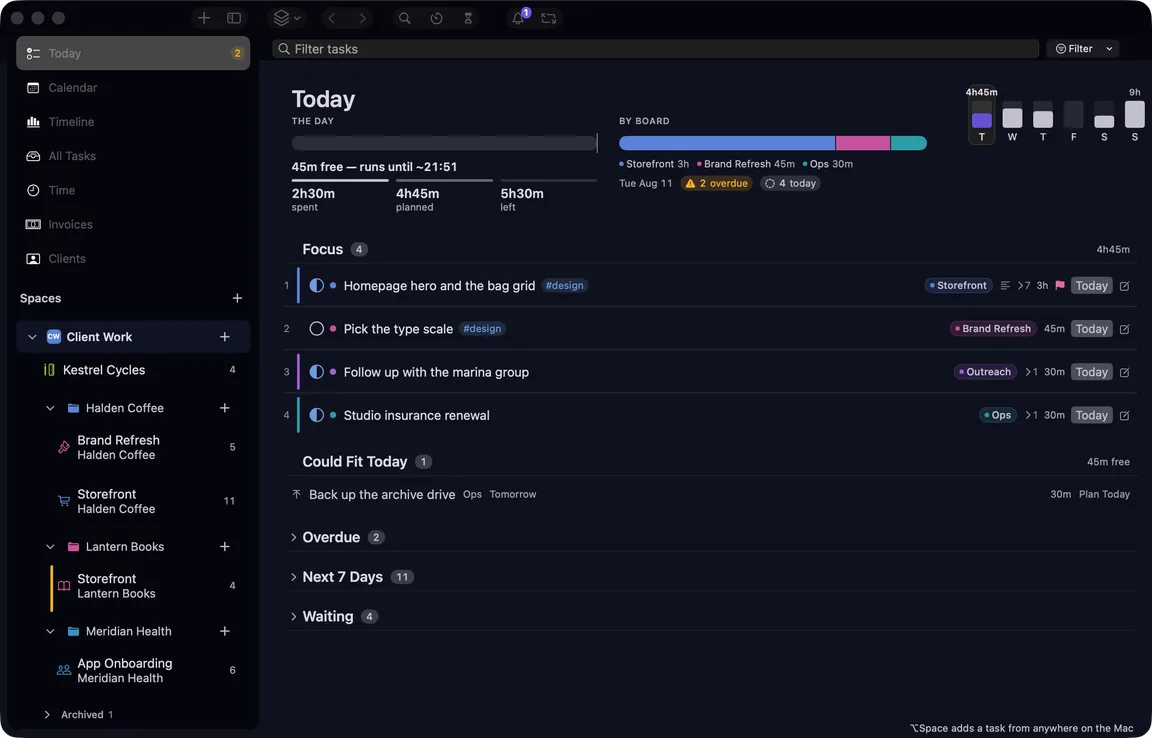Click the pink flag on Homepage hero
The height and width of the screenshot is (738, 1152).
coord(1059,285)
